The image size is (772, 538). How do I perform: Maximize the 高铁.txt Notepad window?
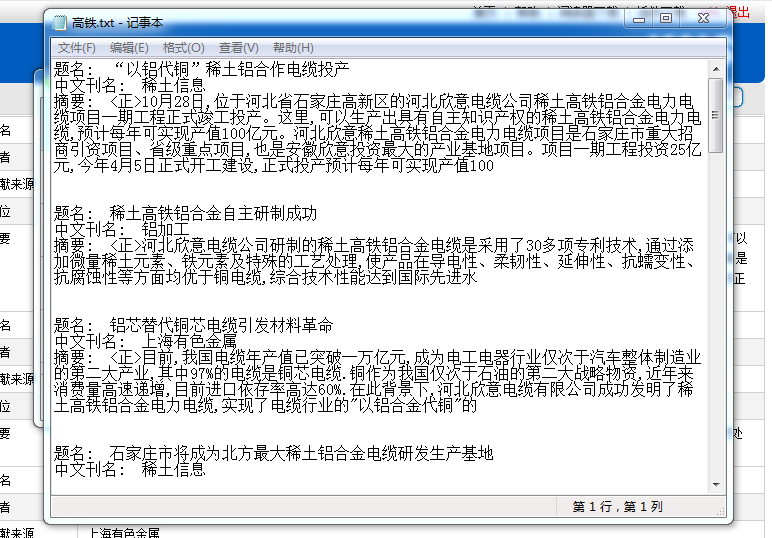tap(666, 19)
